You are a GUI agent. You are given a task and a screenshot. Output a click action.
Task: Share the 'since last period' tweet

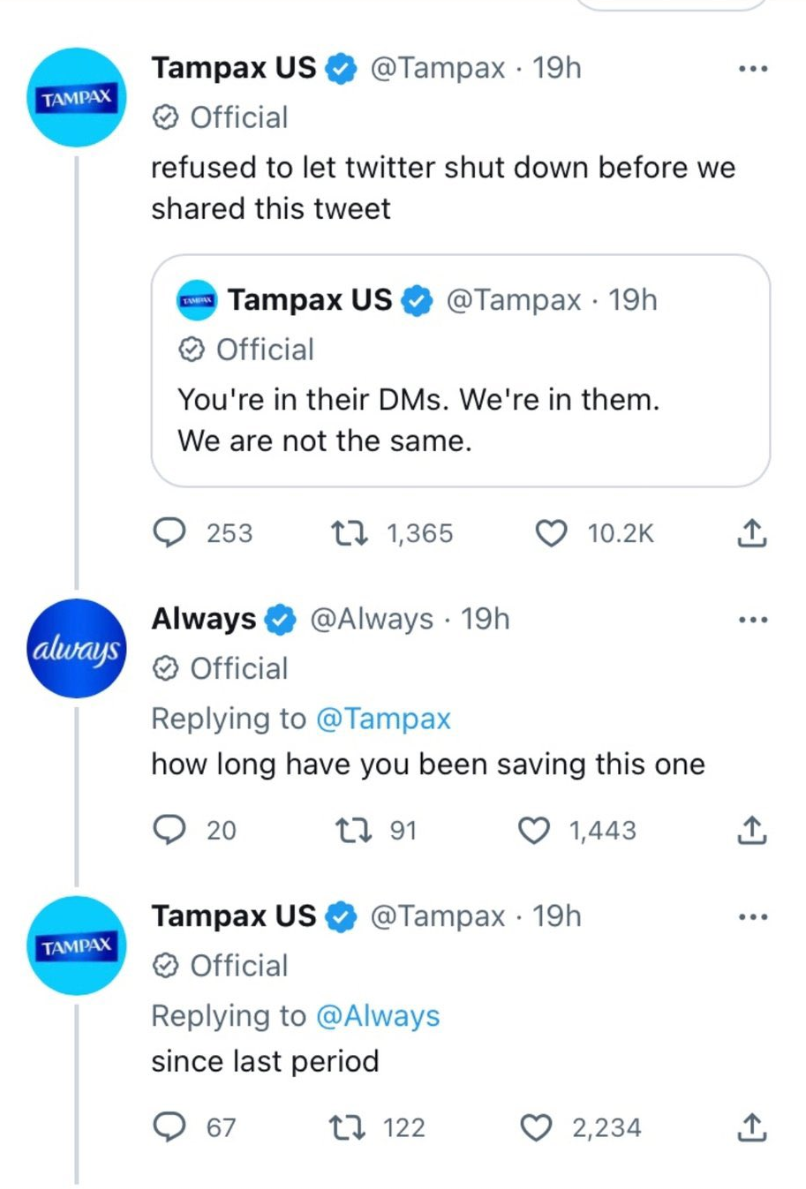(x=751, y=1127)
